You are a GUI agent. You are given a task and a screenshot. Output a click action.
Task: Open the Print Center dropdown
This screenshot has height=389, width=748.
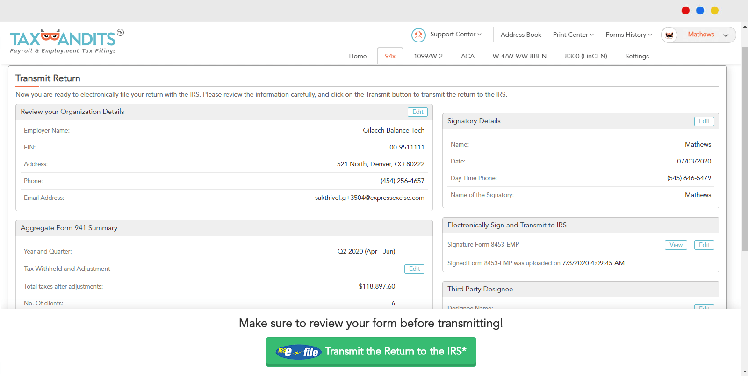coord(573,34)
